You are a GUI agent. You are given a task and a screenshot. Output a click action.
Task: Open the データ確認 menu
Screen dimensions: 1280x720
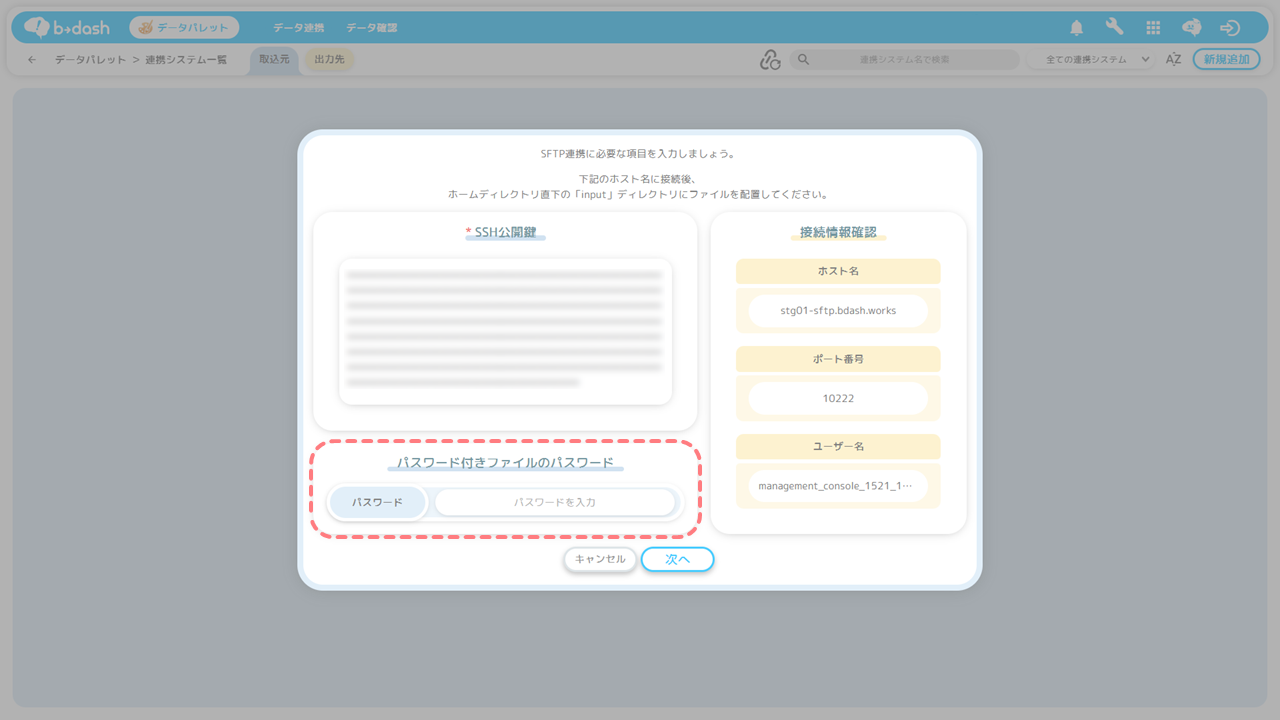(372, 28)
